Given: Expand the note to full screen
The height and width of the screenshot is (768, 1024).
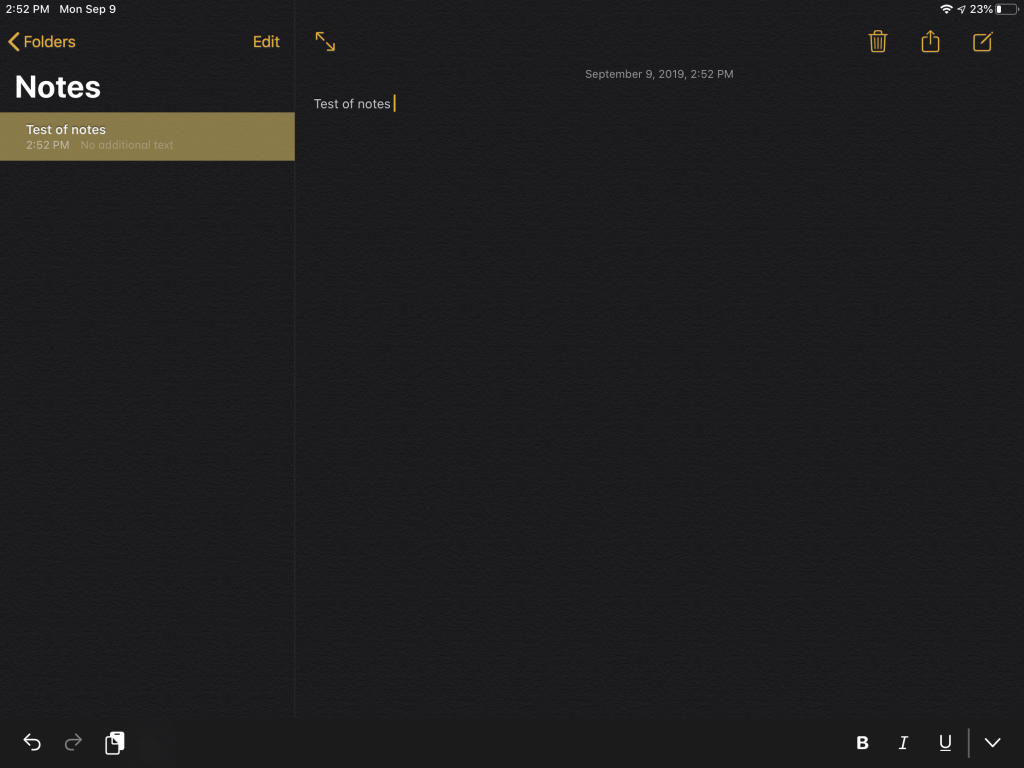Looking at the screenshot, I should 325,42.
